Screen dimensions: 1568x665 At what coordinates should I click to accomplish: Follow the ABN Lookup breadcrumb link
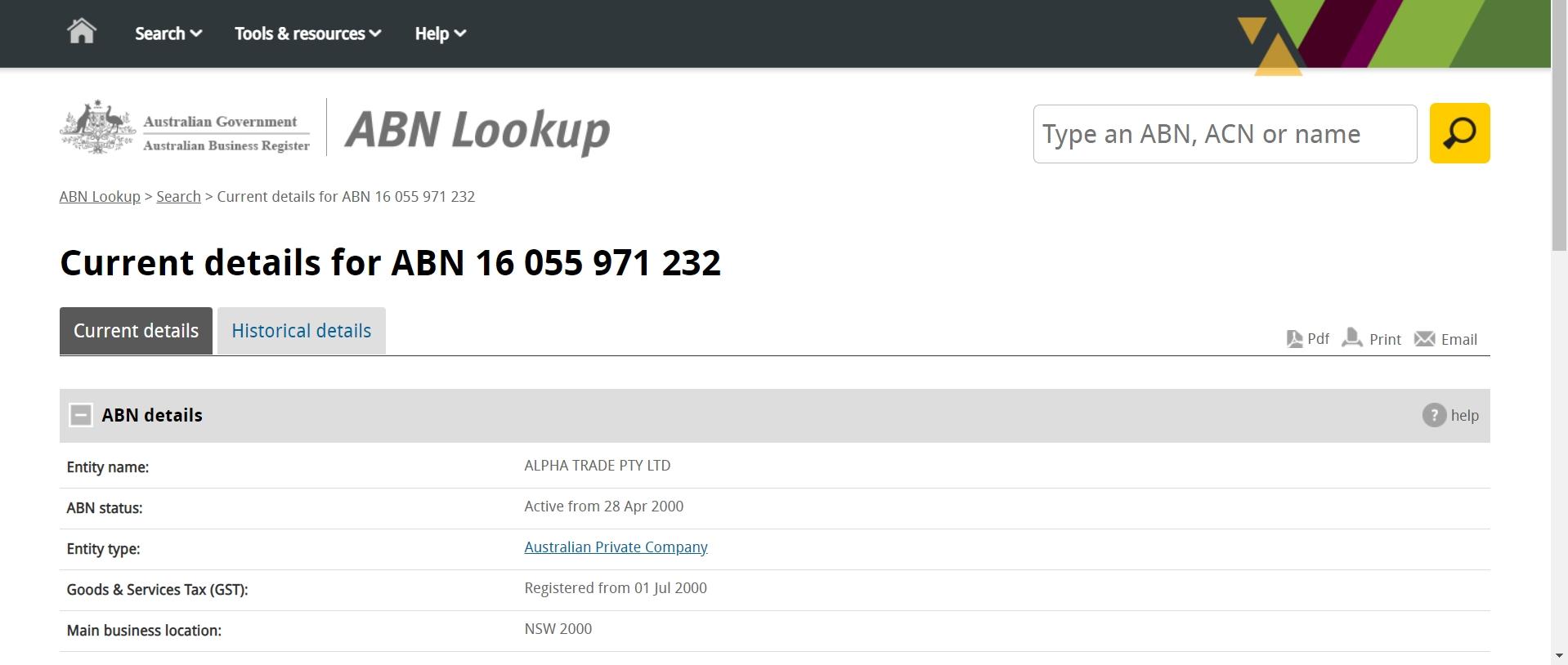[x=100, y=197]
